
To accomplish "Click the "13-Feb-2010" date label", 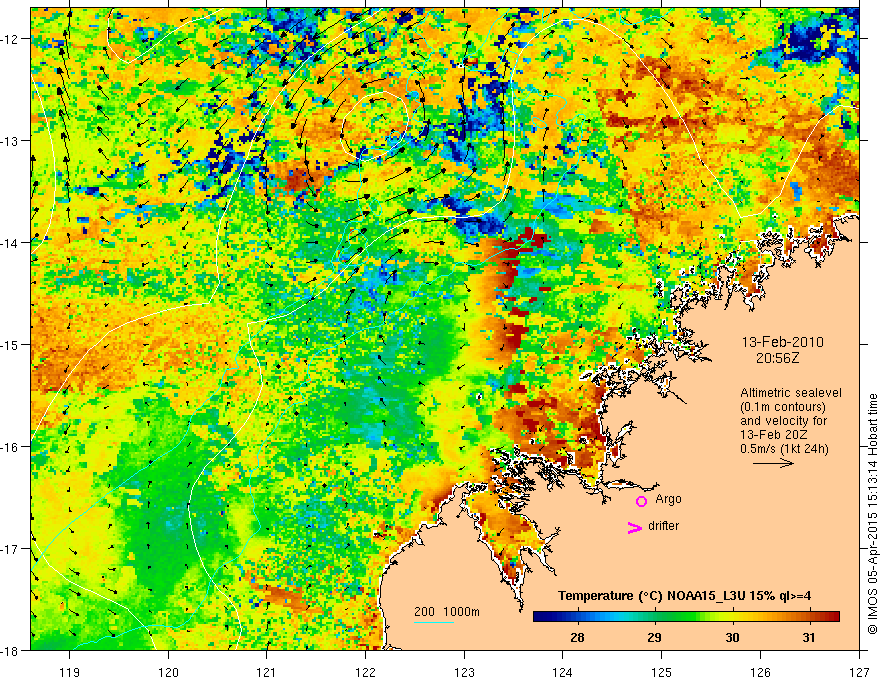I will tap(782, 342).
